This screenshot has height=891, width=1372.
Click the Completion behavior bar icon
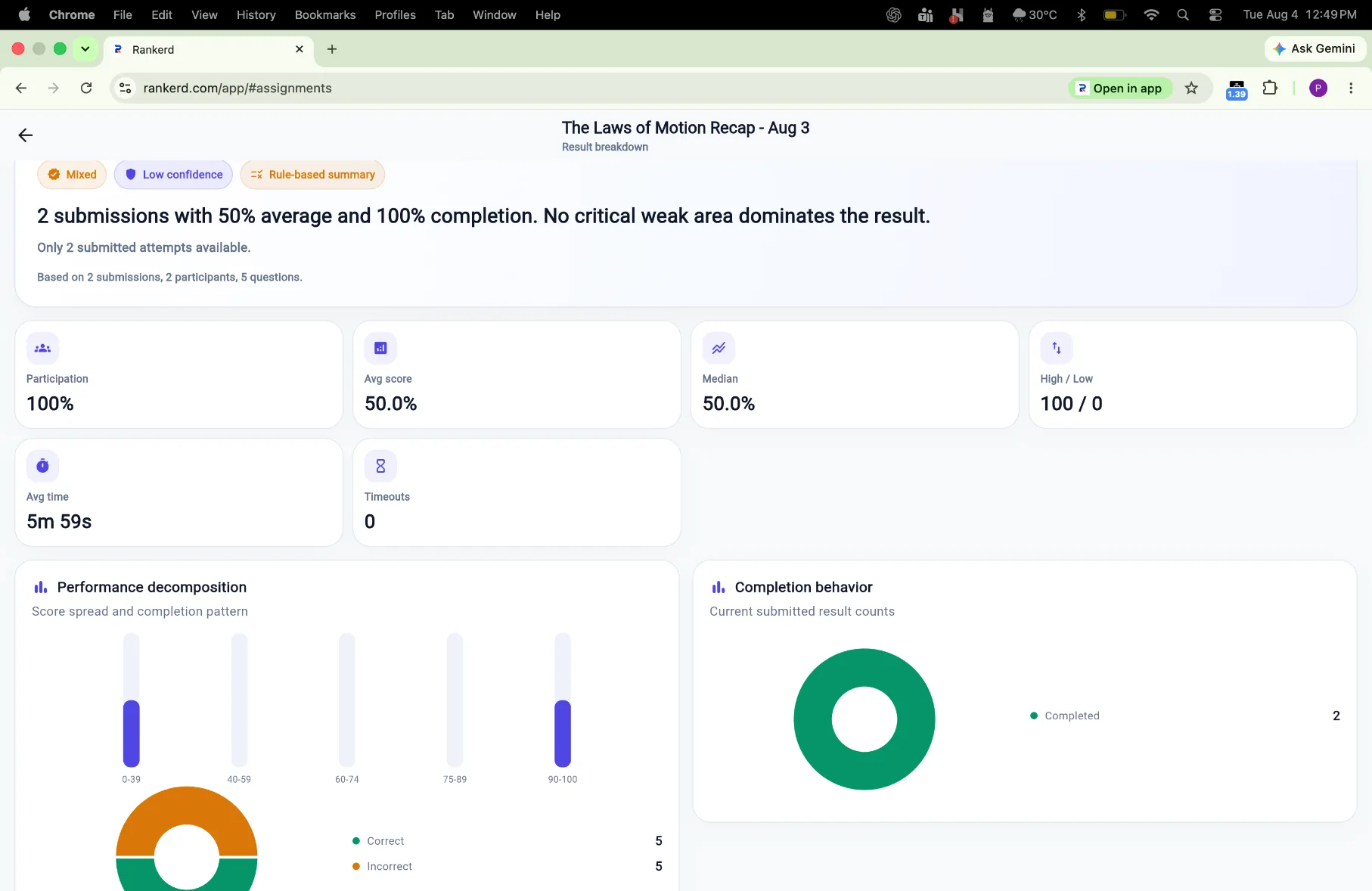click(719, 587)
